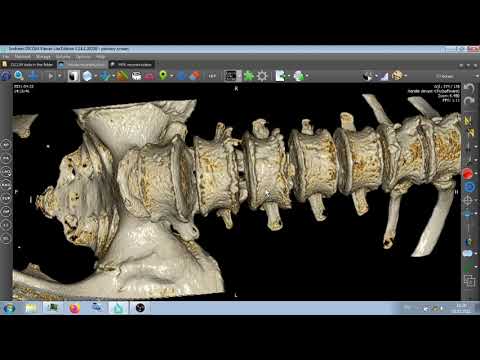Switch to the MPR reconstruction tab
Image resolution: width=480 pixels, height=360 pixels.
pyautogui.click(x=132, y=65)
